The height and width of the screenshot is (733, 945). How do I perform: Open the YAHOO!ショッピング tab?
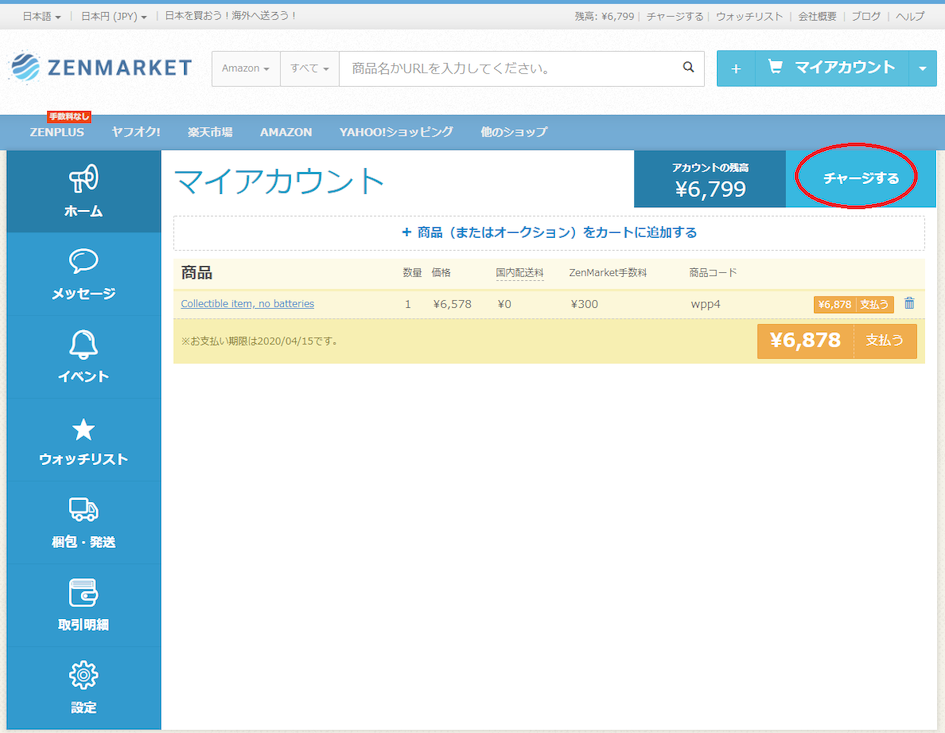point(396,132)
